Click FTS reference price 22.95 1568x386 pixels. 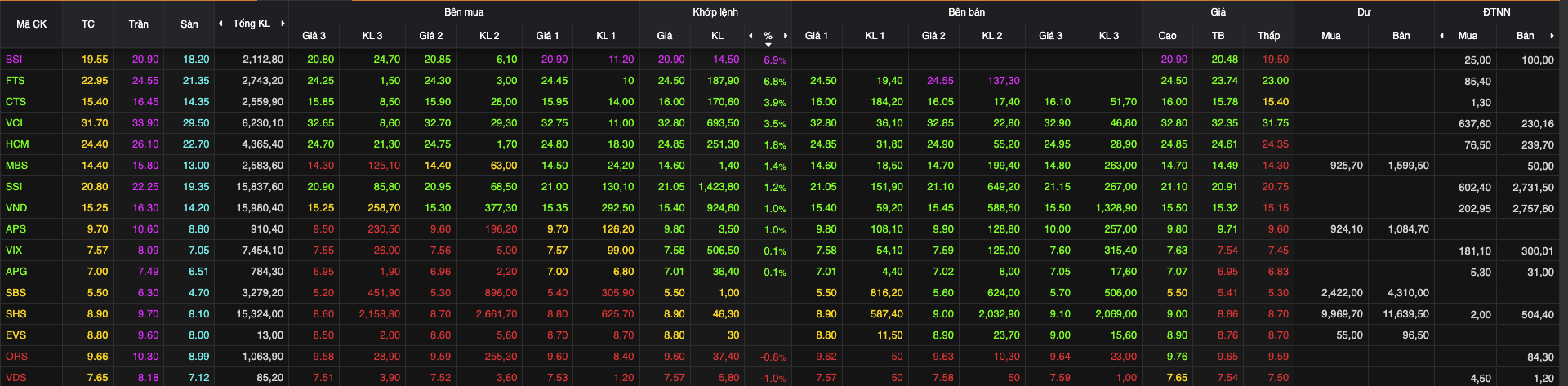(95, 81)
